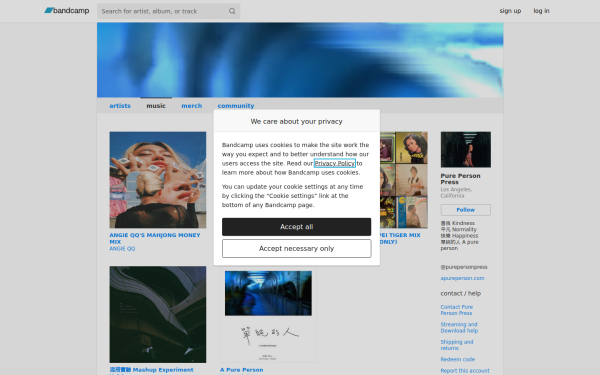The width and height of the screenshot is (600, 375).
Task: Focus the artist, album, or track search field
Action: coord(164,11)
